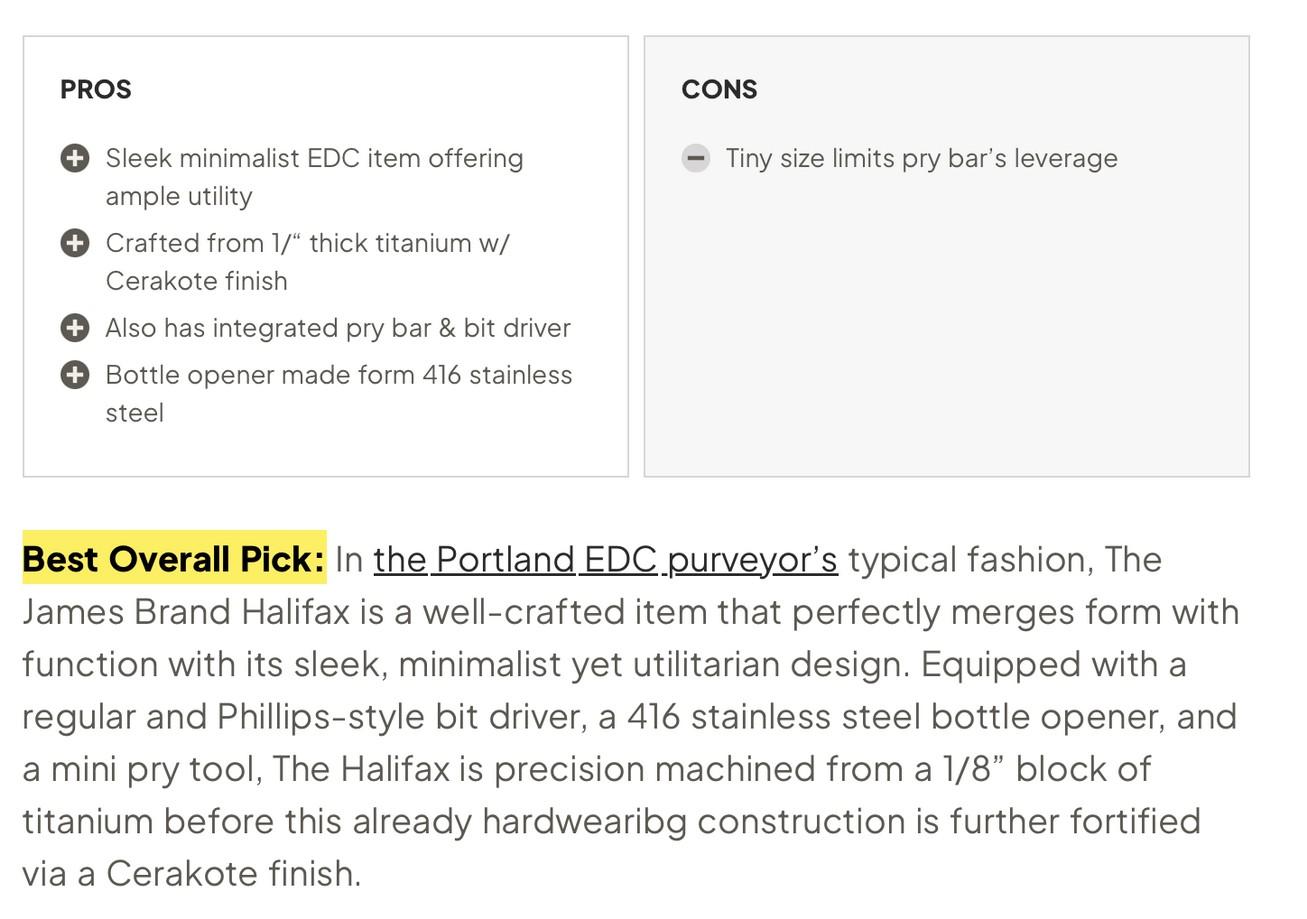Click the plus icon beside "Sleek minimalist EDC item"
The width and height of the screenshot is (1307, 919).
75,158
